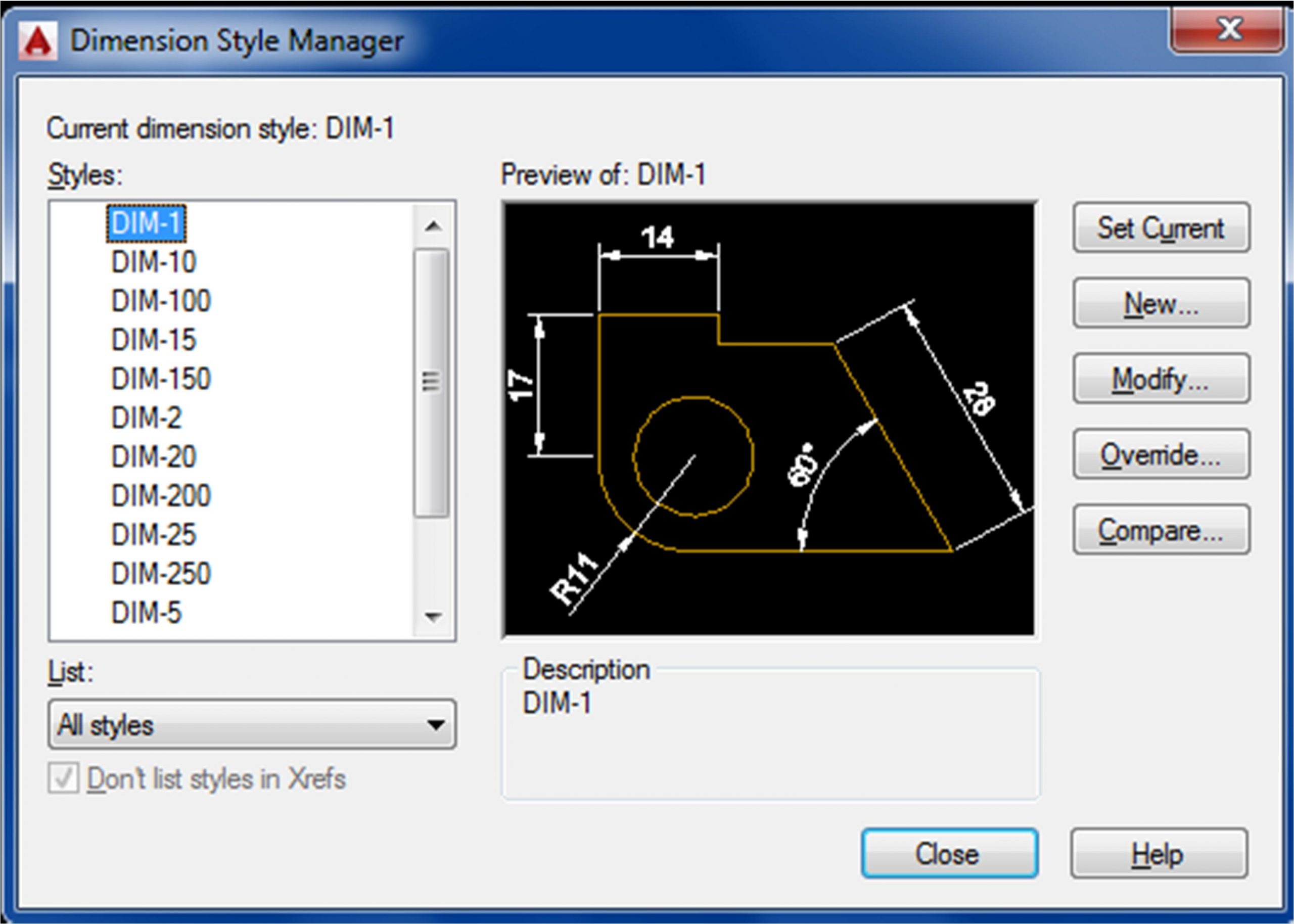The width and height of the screenshot is (1294, 924).
Task: Select the DIM-200 style
Action: [x=161, y=495]
